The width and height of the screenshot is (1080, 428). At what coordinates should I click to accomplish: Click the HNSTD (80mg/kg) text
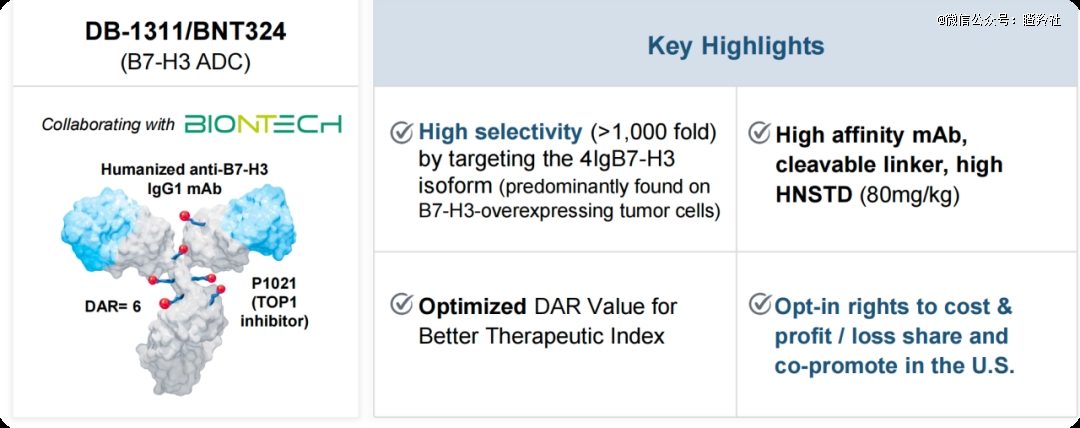(867, 195)
